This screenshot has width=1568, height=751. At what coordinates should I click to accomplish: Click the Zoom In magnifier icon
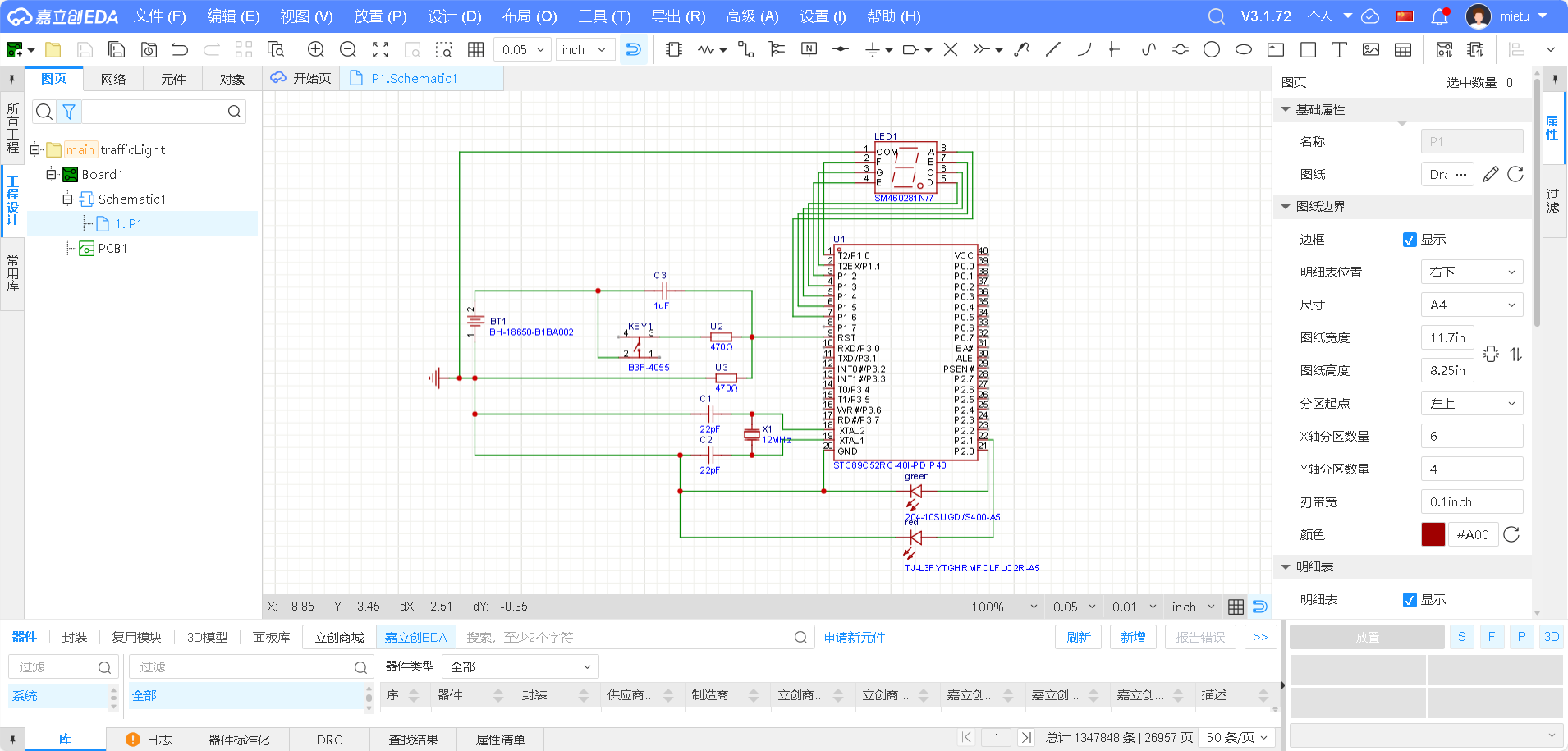coord(316,49)
